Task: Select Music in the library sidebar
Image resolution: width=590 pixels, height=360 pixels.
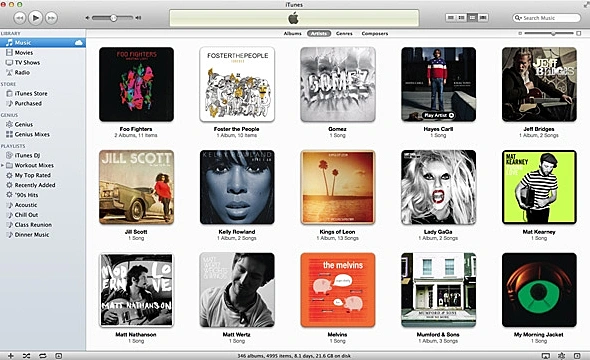Action: coord(43,43)
